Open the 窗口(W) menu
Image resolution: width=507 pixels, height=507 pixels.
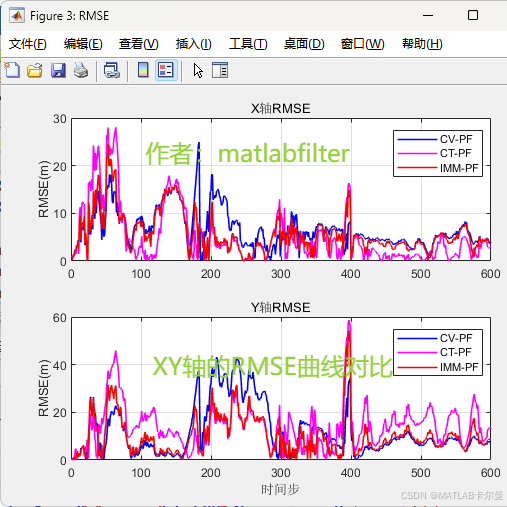pos(363,44)
